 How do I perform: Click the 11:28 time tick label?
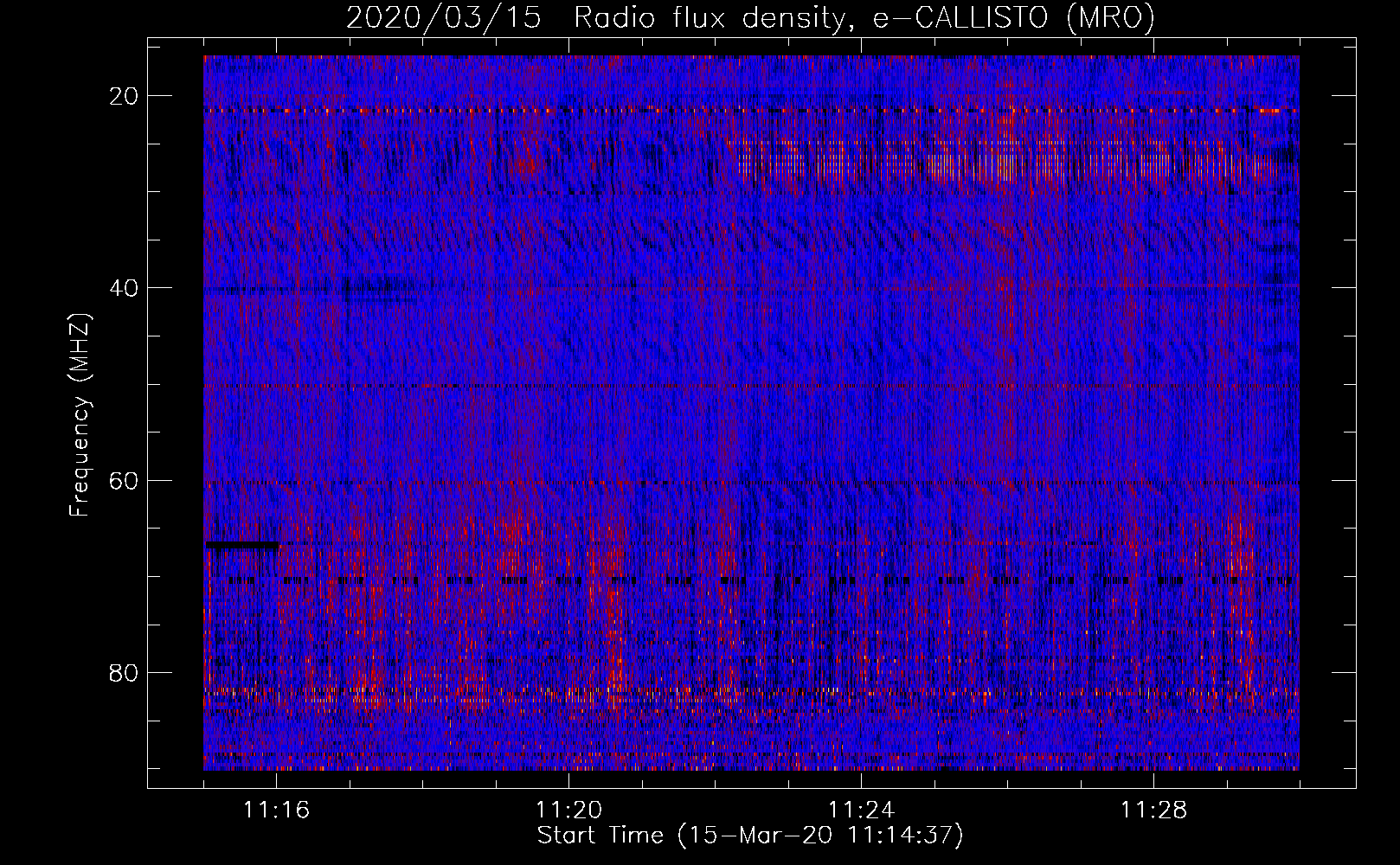point(1153,811)
